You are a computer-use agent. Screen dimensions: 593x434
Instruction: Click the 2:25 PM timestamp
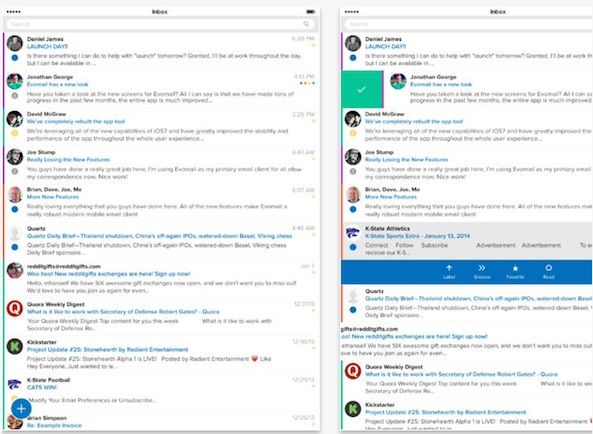[303, 114]
